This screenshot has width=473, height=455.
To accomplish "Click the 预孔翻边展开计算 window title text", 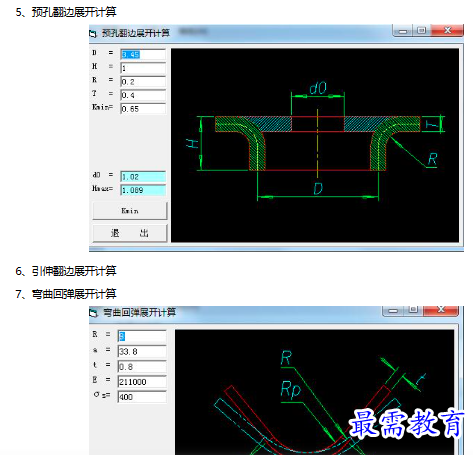I will click(136, 33).
